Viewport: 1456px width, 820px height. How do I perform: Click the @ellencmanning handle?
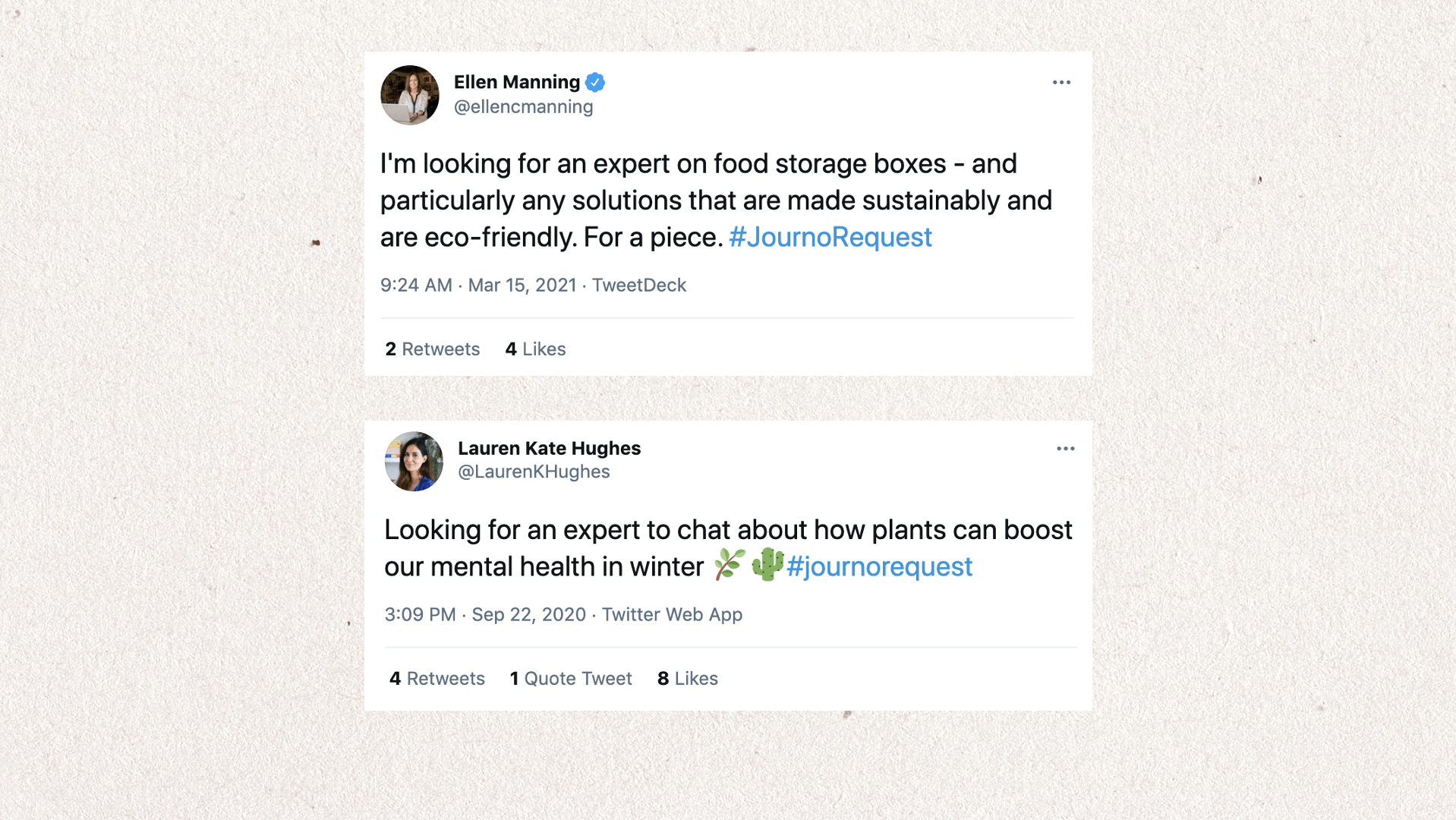pos(523,107)
